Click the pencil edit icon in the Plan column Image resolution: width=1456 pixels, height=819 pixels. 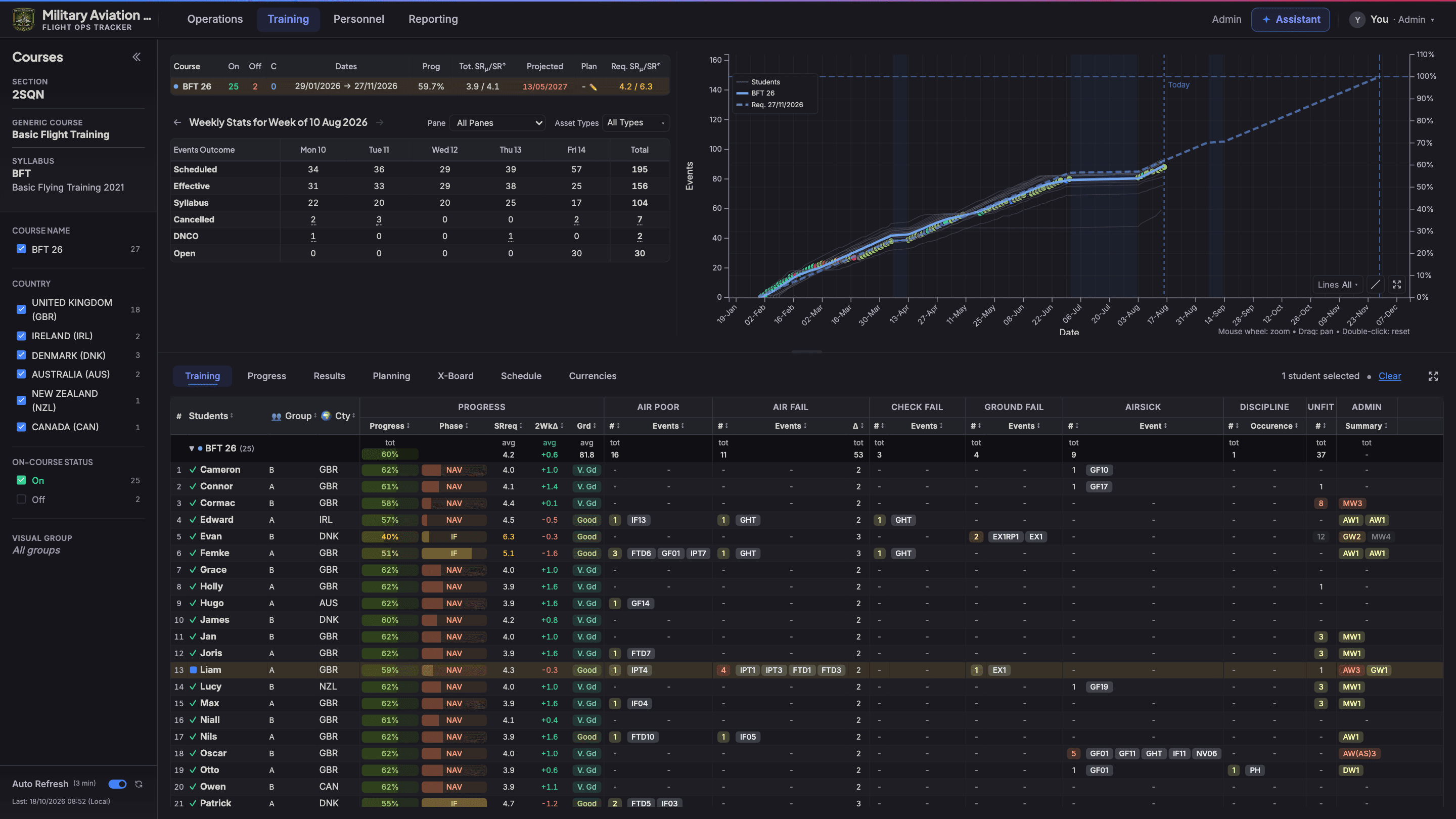(593, 87)
